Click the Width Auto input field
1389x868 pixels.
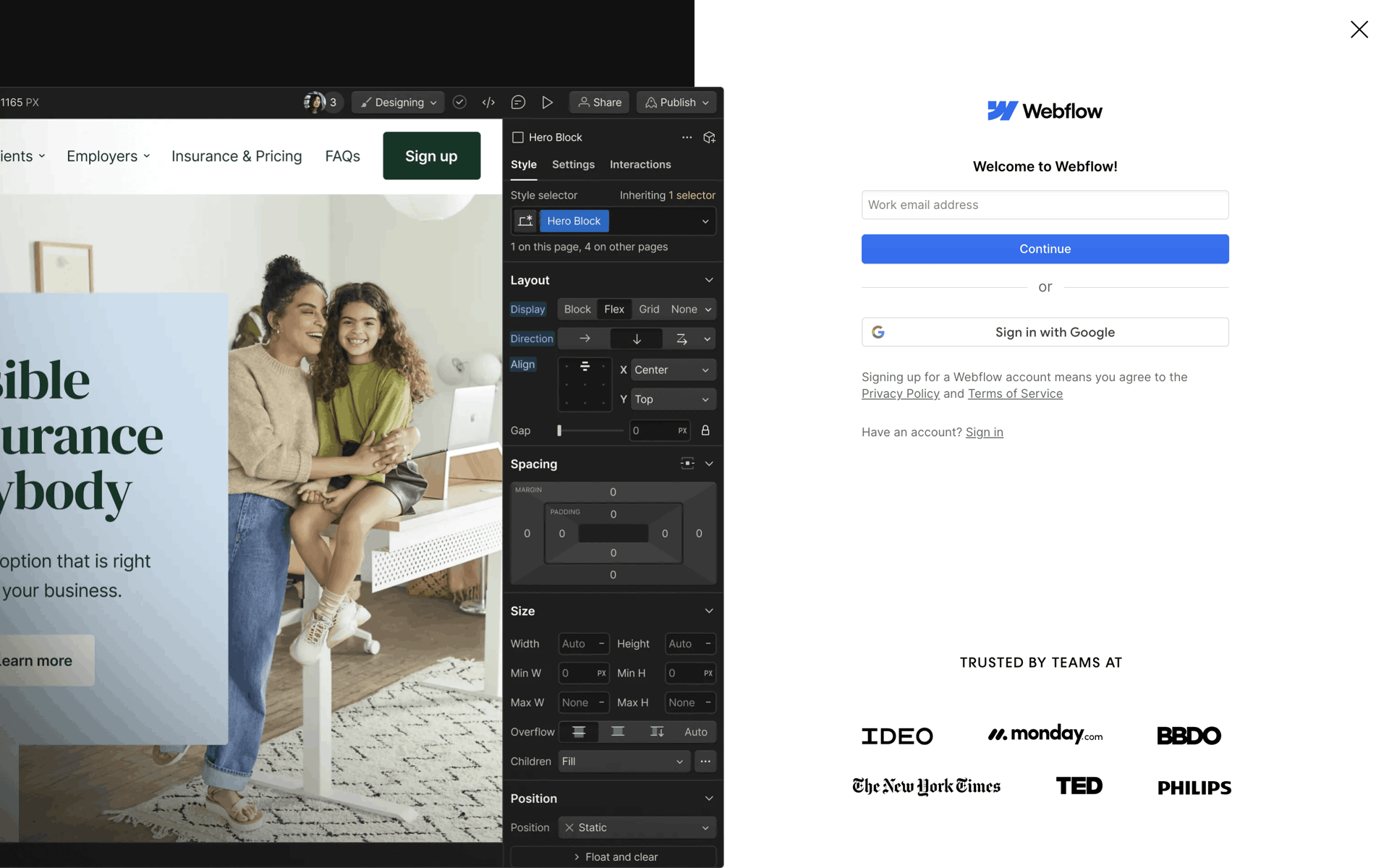click(584, 644)
